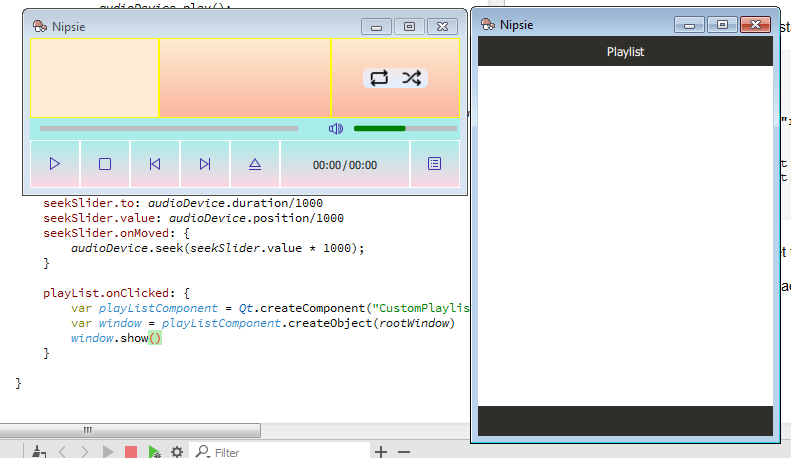The width and height of the screenshot is (791, 458).
Task: Click the Playlist header bar
Action: point(625,51)
